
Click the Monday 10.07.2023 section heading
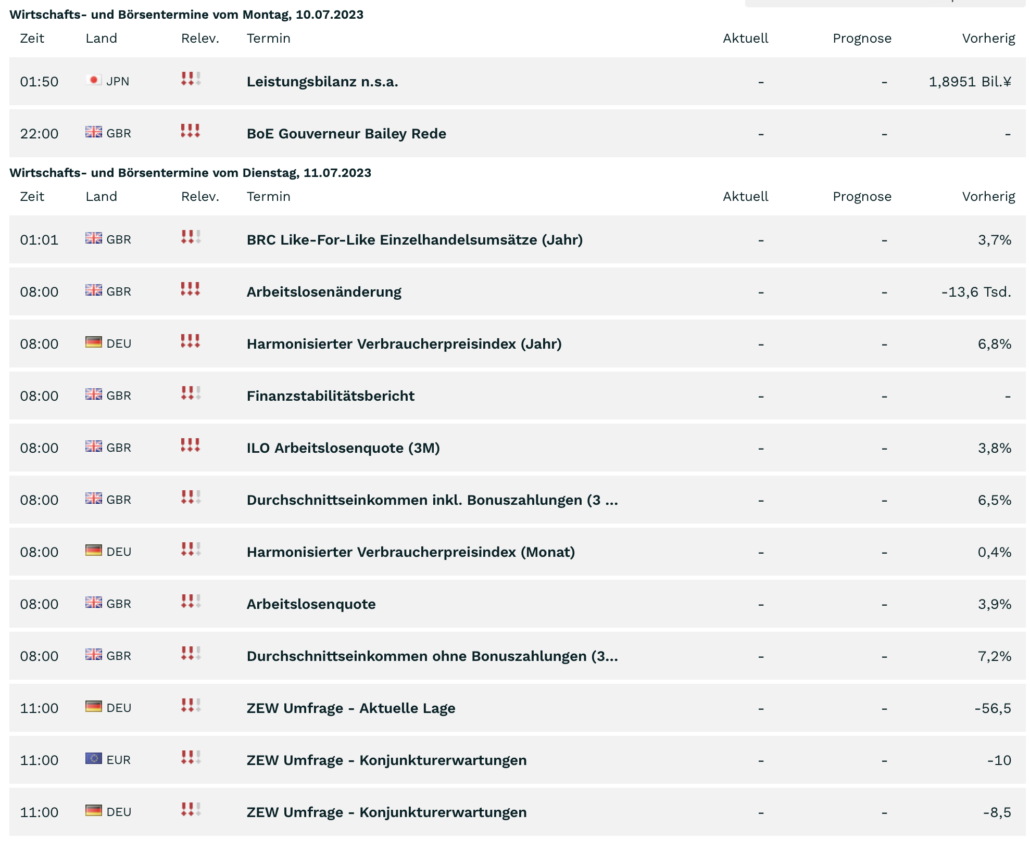tap(186, 14)
